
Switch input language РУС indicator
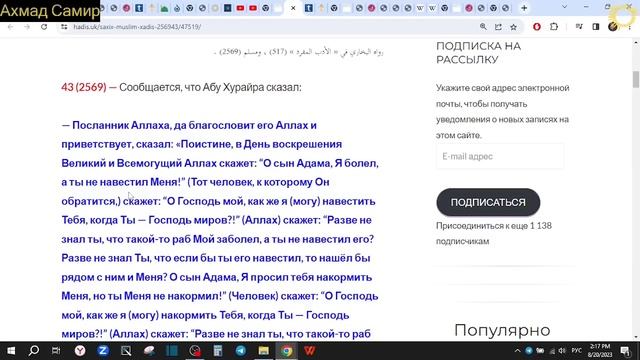[x=576, y=351]
